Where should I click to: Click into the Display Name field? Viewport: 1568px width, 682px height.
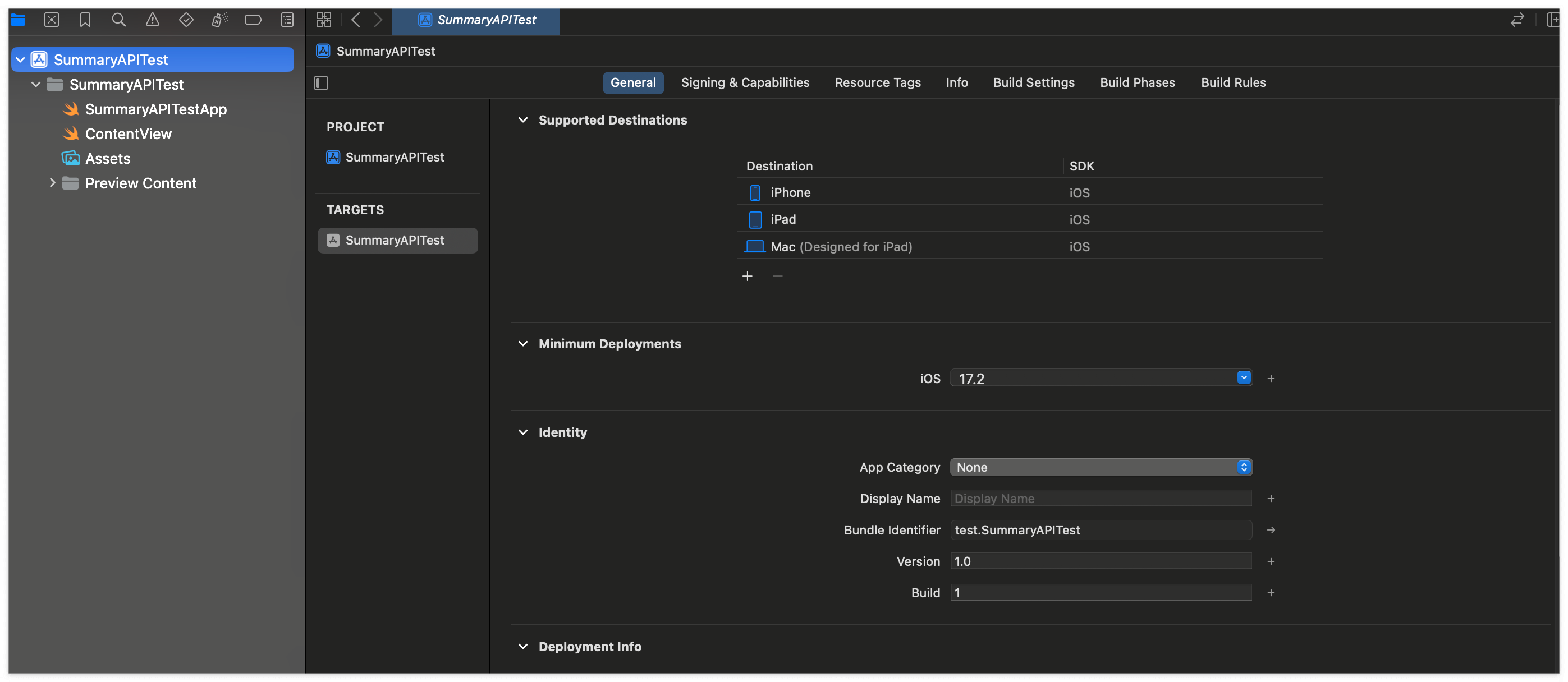coord(1101,499)
